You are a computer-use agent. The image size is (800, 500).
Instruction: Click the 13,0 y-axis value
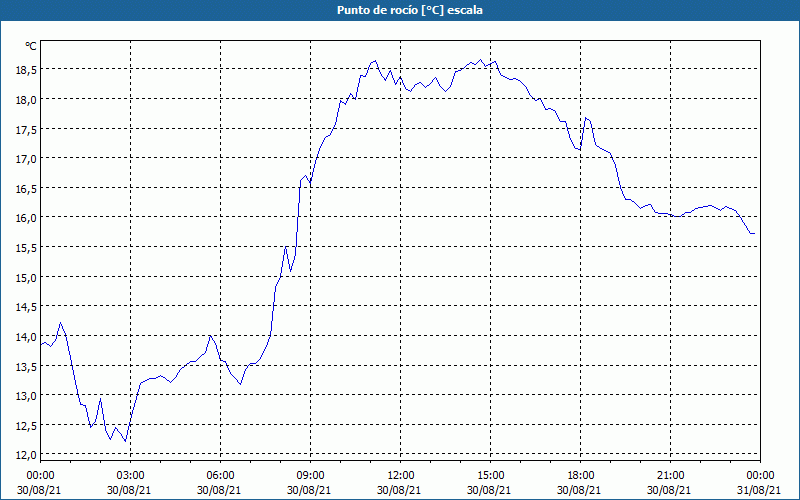(26, 396)
